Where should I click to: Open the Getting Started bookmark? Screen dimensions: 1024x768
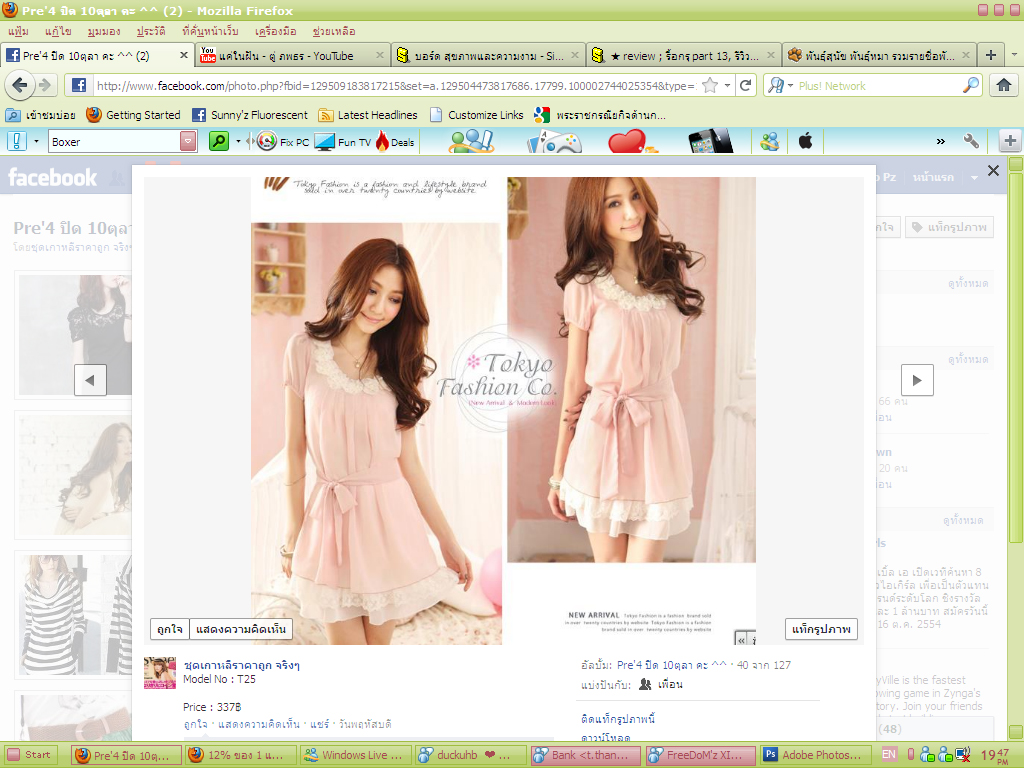pyautogui.click(x=133, y=115)
